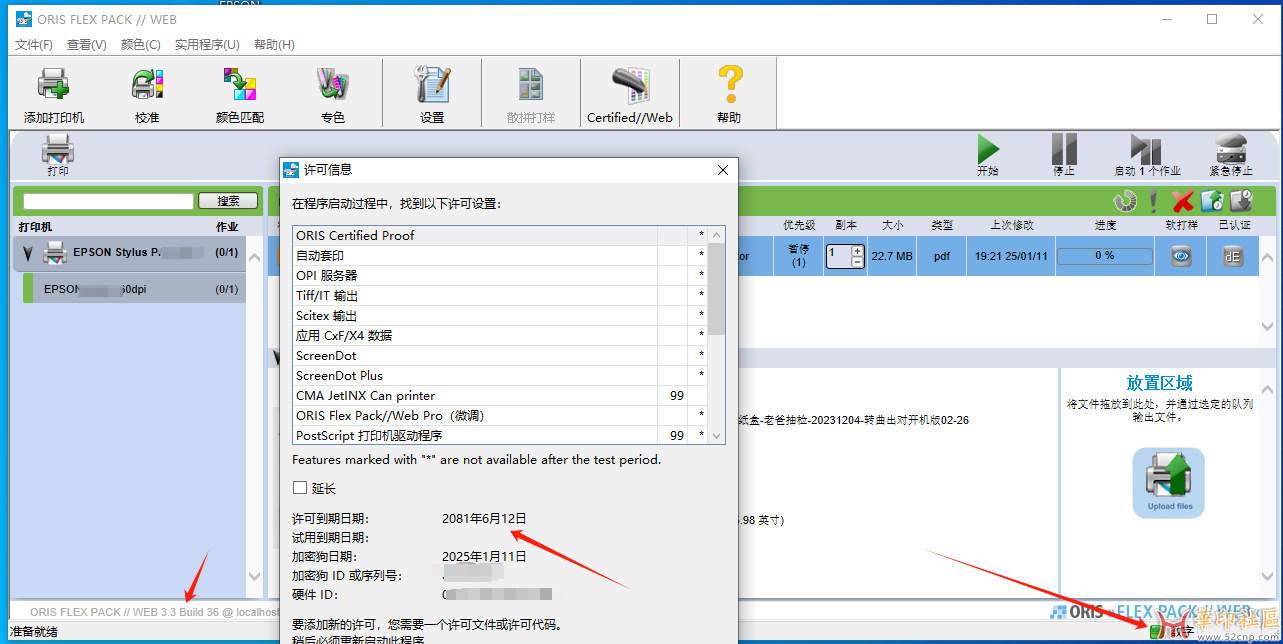
Task: Select the ORIS Certified Proof license row
Action: [500, 235]
